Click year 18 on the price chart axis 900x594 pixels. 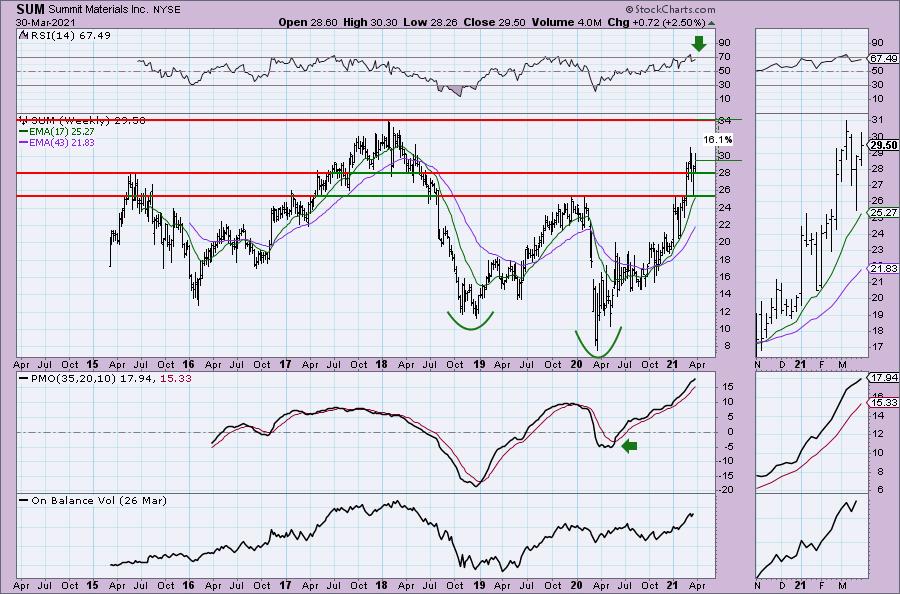tap(381, 364)
